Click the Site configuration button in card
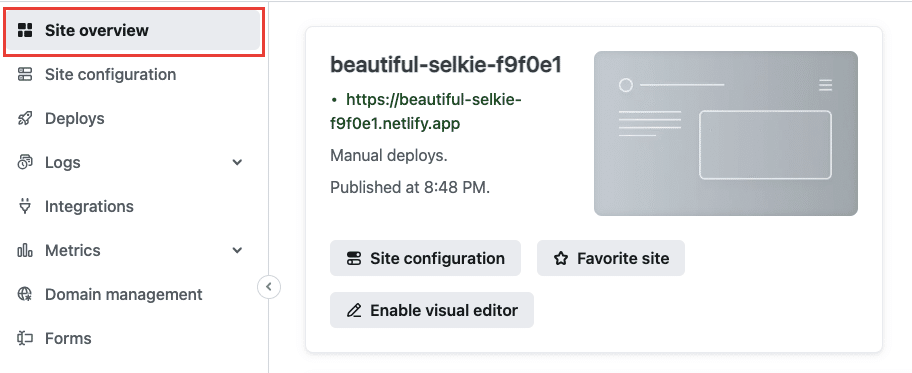912x373 pixels. click(425, 258)
